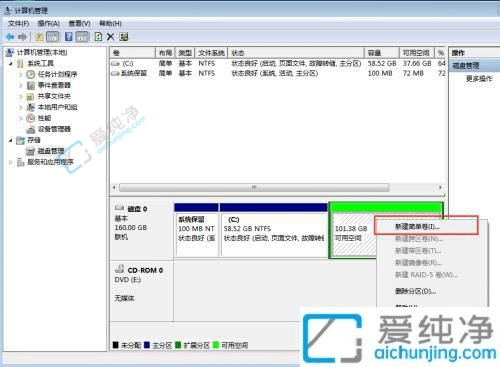Select the 计算机管理(本地) root node icon
The width and height of the screenshot is (500, 367).
tap(10, 52)
